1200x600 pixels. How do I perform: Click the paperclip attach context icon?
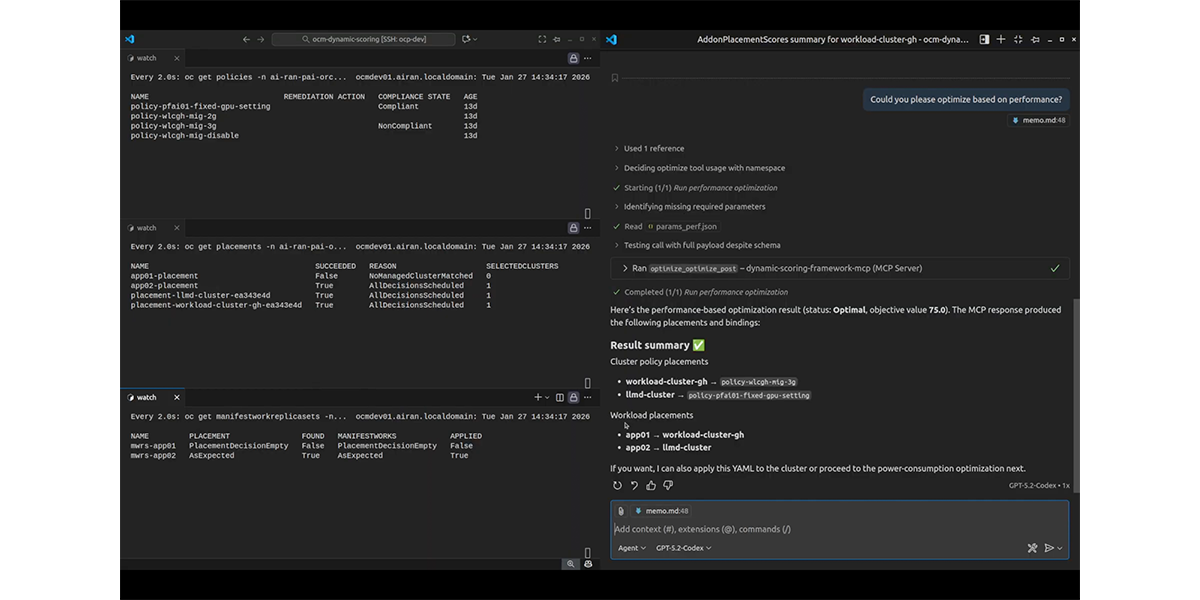[620, 511]
